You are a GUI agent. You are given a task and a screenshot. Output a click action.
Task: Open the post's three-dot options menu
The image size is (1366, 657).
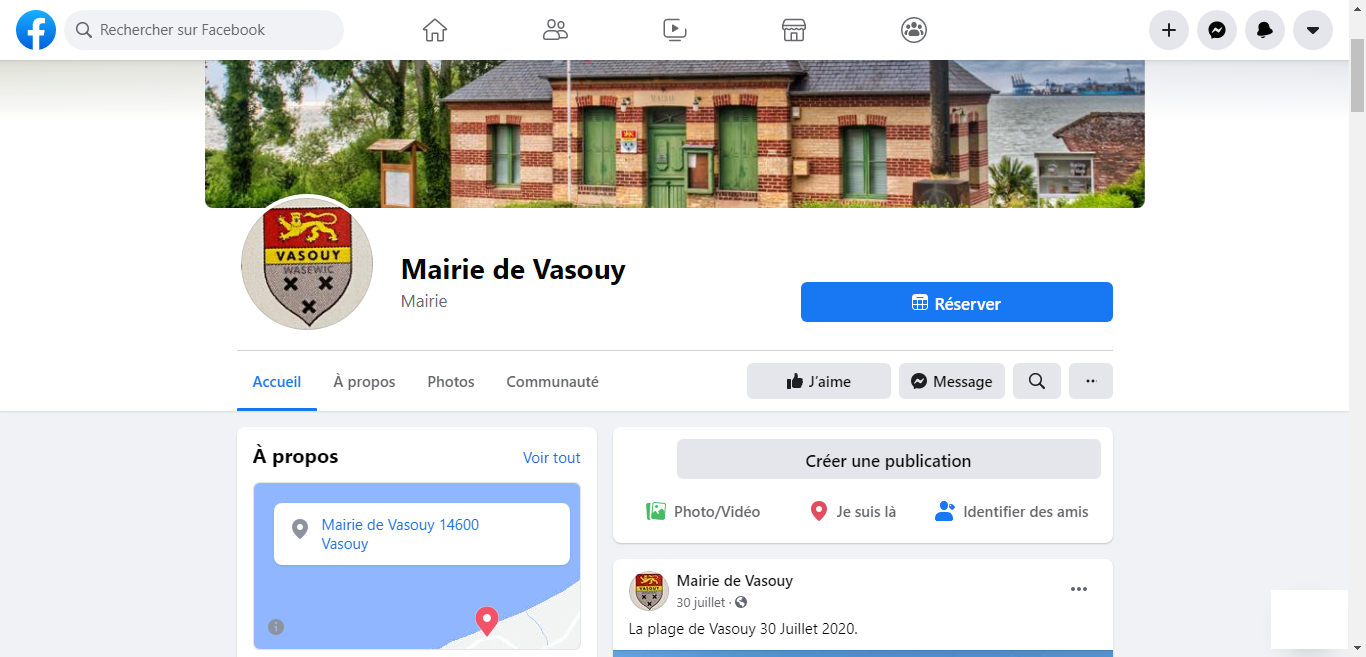tap(1079, 589)
